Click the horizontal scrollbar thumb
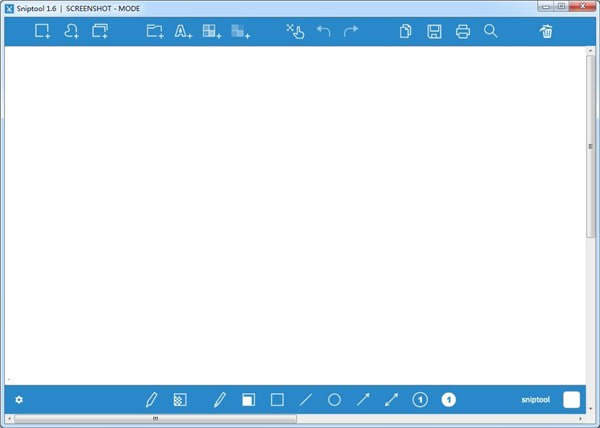 point(155,418)
